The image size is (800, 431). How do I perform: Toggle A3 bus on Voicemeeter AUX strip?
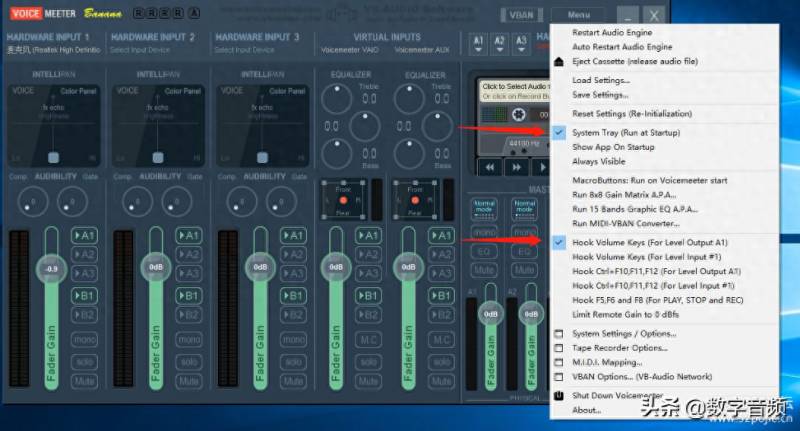(441, 274)
